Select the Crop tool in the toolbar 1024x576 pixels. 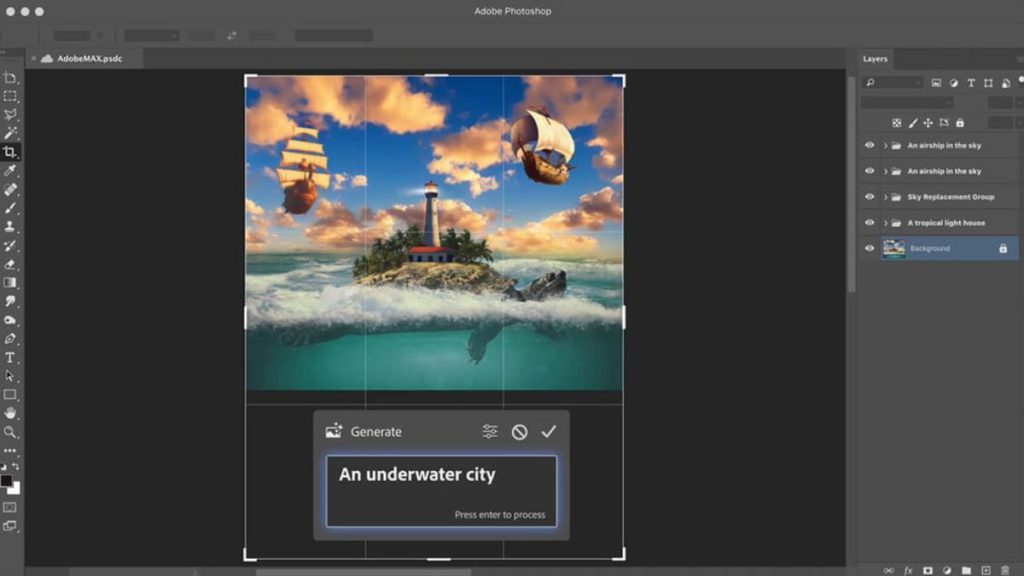11,151
